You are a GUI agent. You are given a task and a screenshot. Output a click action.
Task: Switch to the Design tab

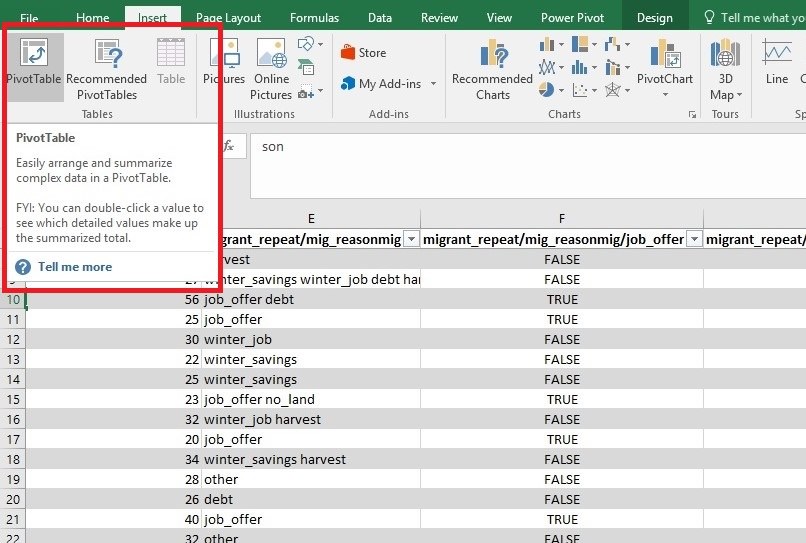click(654, 17)
